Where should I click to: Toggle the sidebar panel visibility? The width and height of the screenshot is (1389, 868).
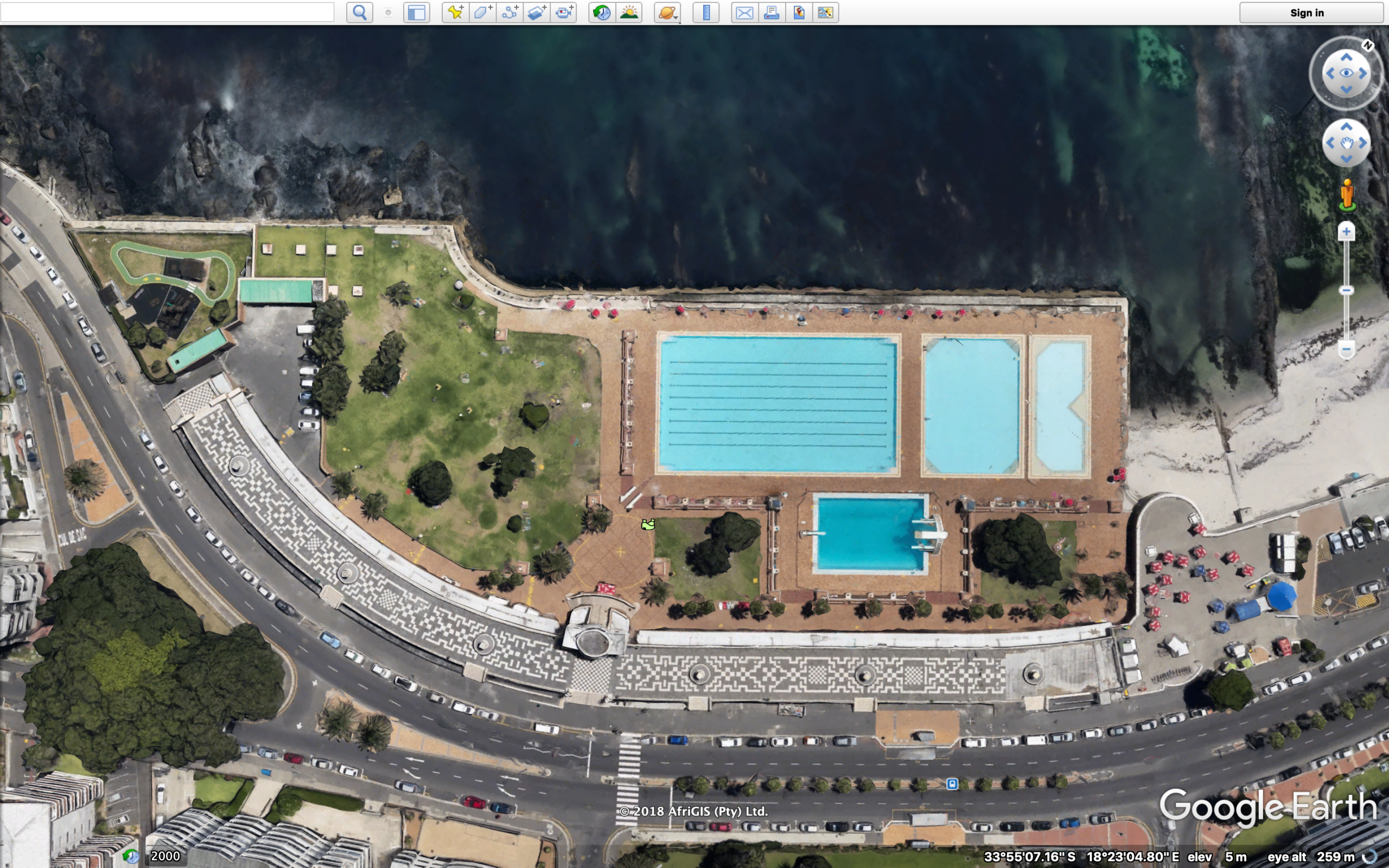pyautogui.click(x=417, y=12)
